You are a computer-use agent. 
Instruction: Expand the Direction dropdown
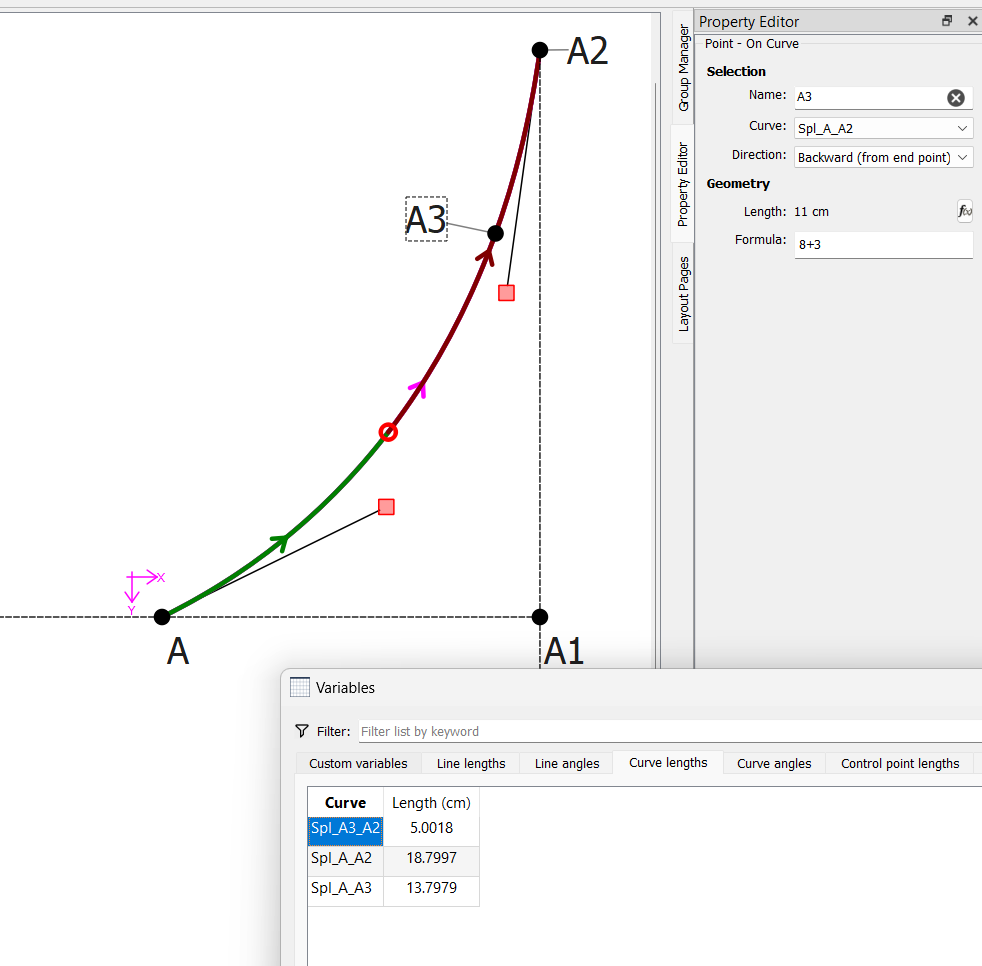pos(883,157)
